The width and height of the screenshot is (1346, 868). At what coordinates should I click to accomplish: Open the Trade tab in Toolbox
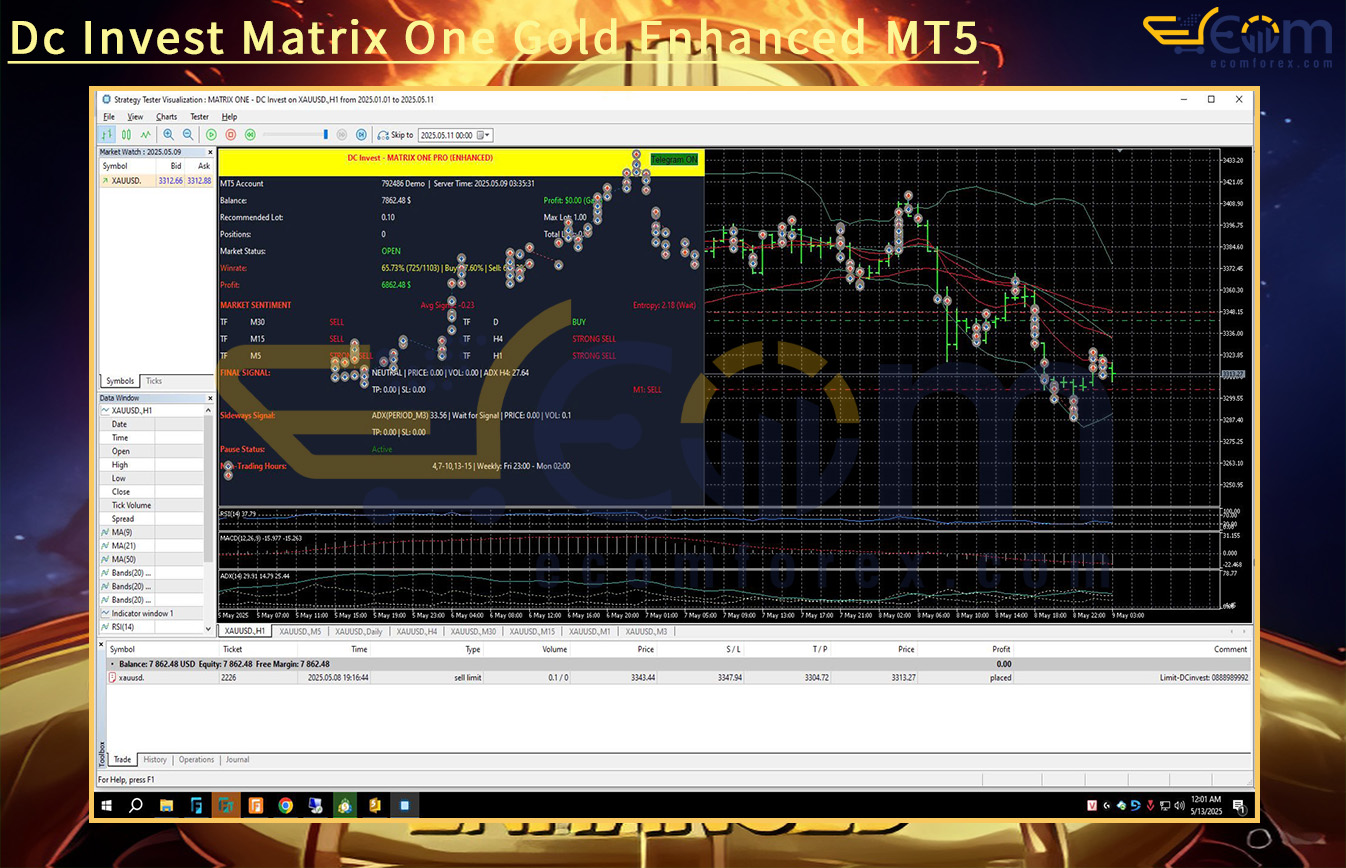tap(122, 760)
